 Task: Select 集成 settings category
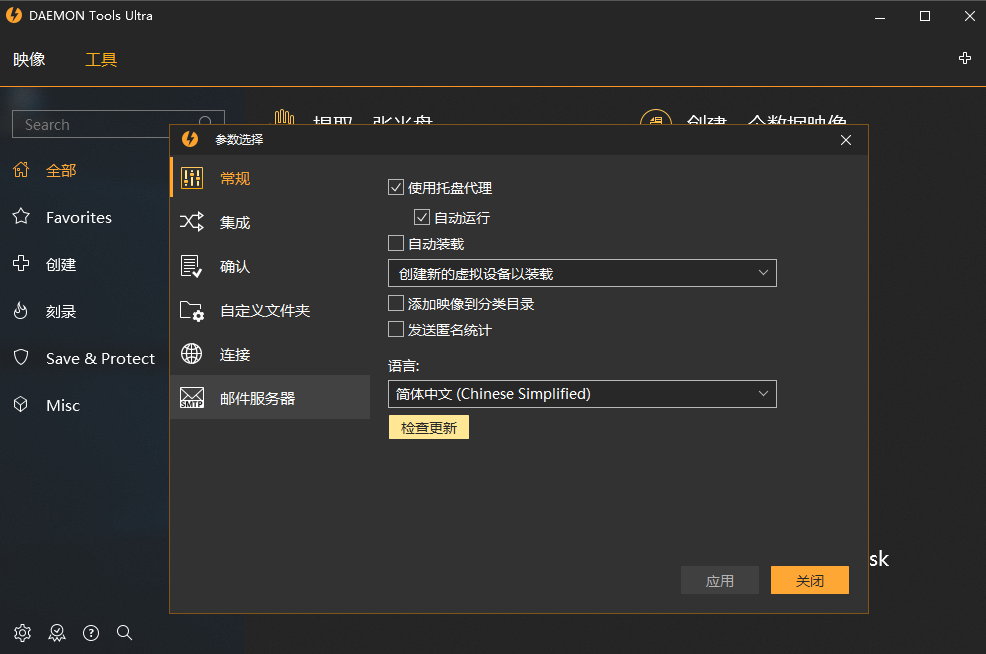pyautogui.click(x=270, y=222)
